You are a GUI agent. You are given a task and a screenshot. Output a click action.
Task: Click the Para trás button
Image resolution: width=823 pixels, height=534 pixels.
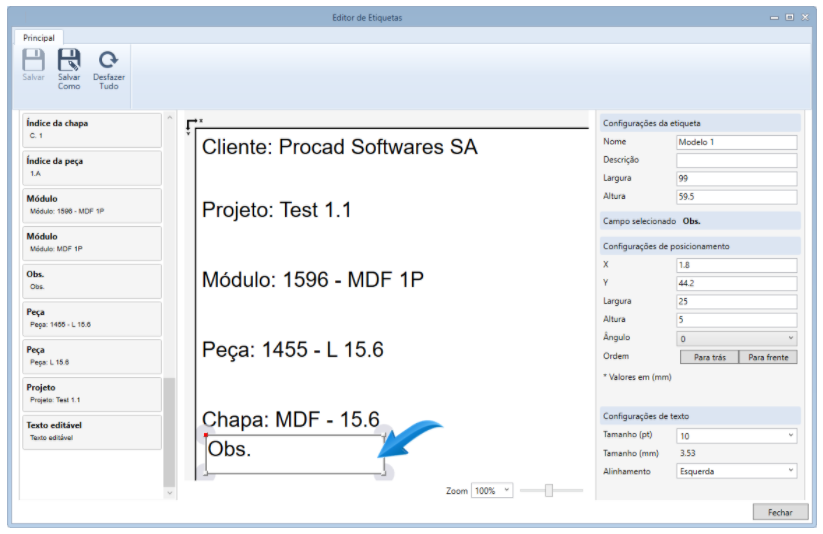tap(710, 357)
